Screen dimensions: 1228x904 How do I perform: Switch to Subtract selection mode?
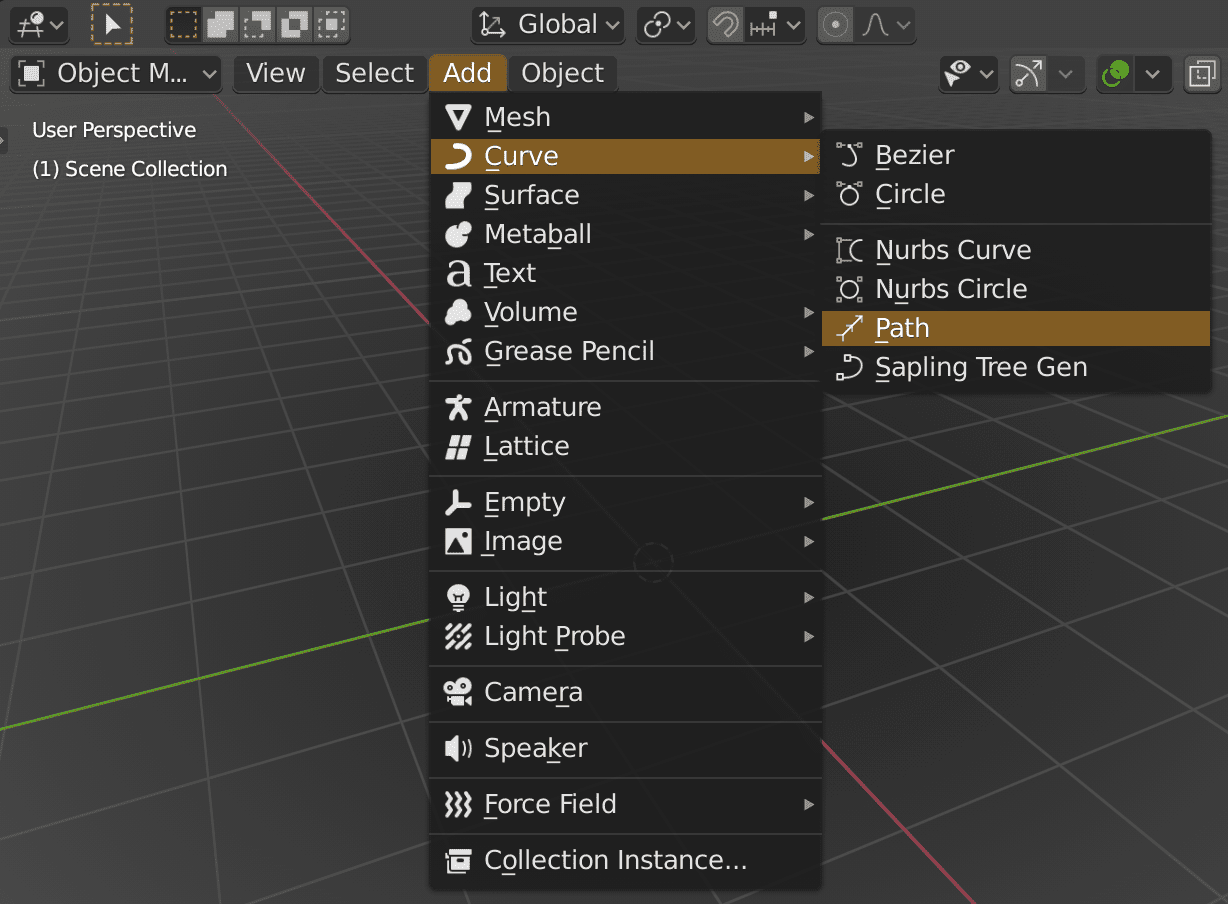click(x=257, y=25)
